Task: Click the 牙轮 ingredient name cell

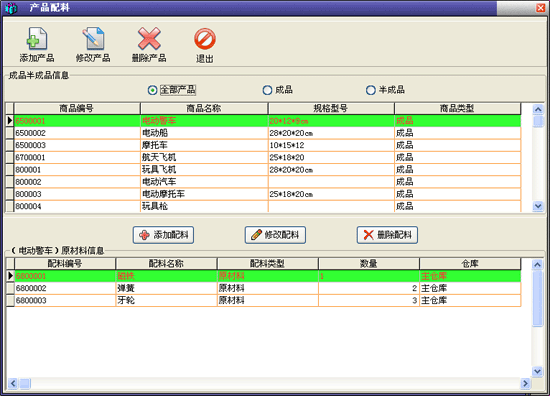Action: [166, 301]
